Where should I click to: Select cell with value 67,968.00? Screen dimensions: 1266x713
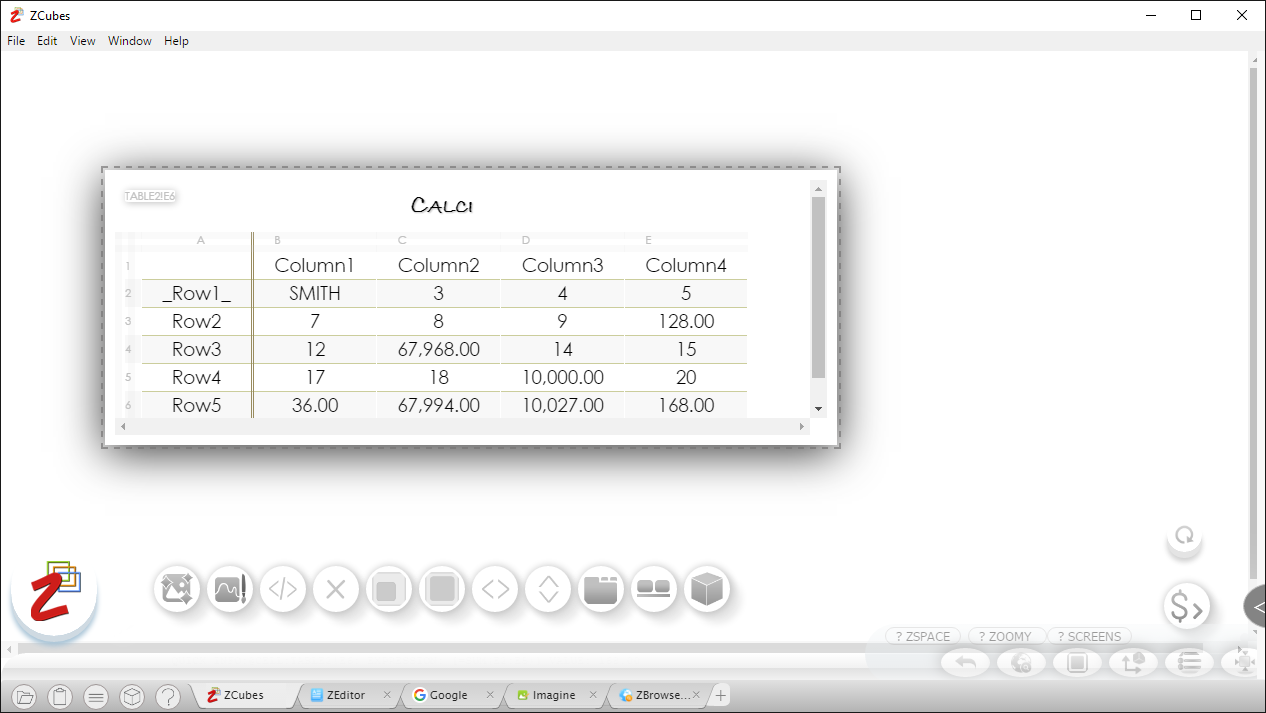coord(439,349)
